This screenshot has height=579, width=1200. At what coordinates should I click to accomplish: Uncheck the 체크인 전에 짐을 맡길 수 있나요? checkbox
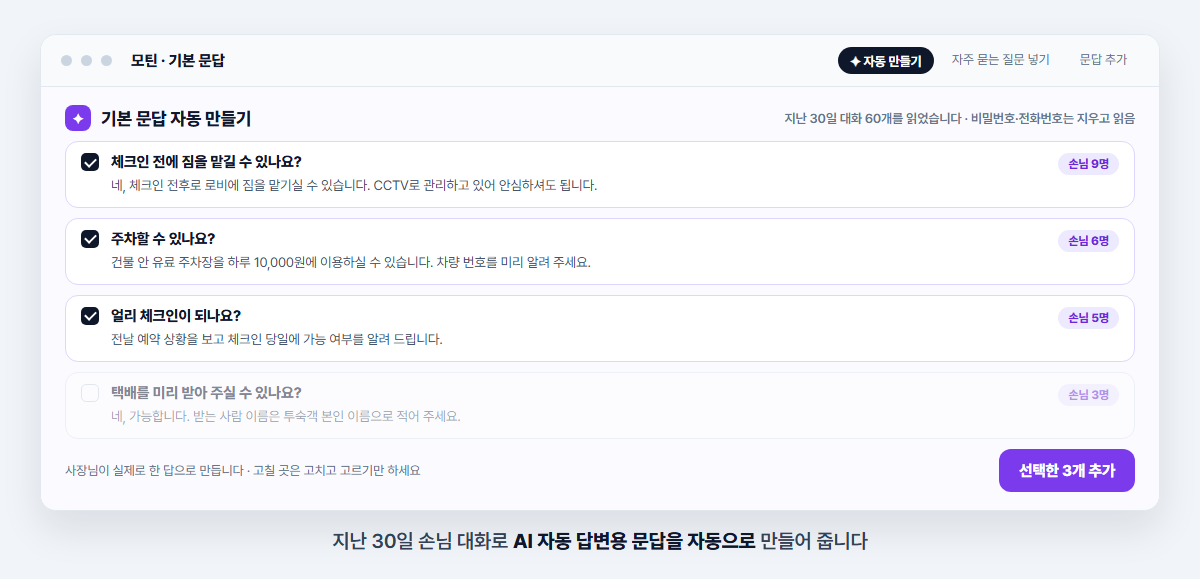tap(90, 162)
